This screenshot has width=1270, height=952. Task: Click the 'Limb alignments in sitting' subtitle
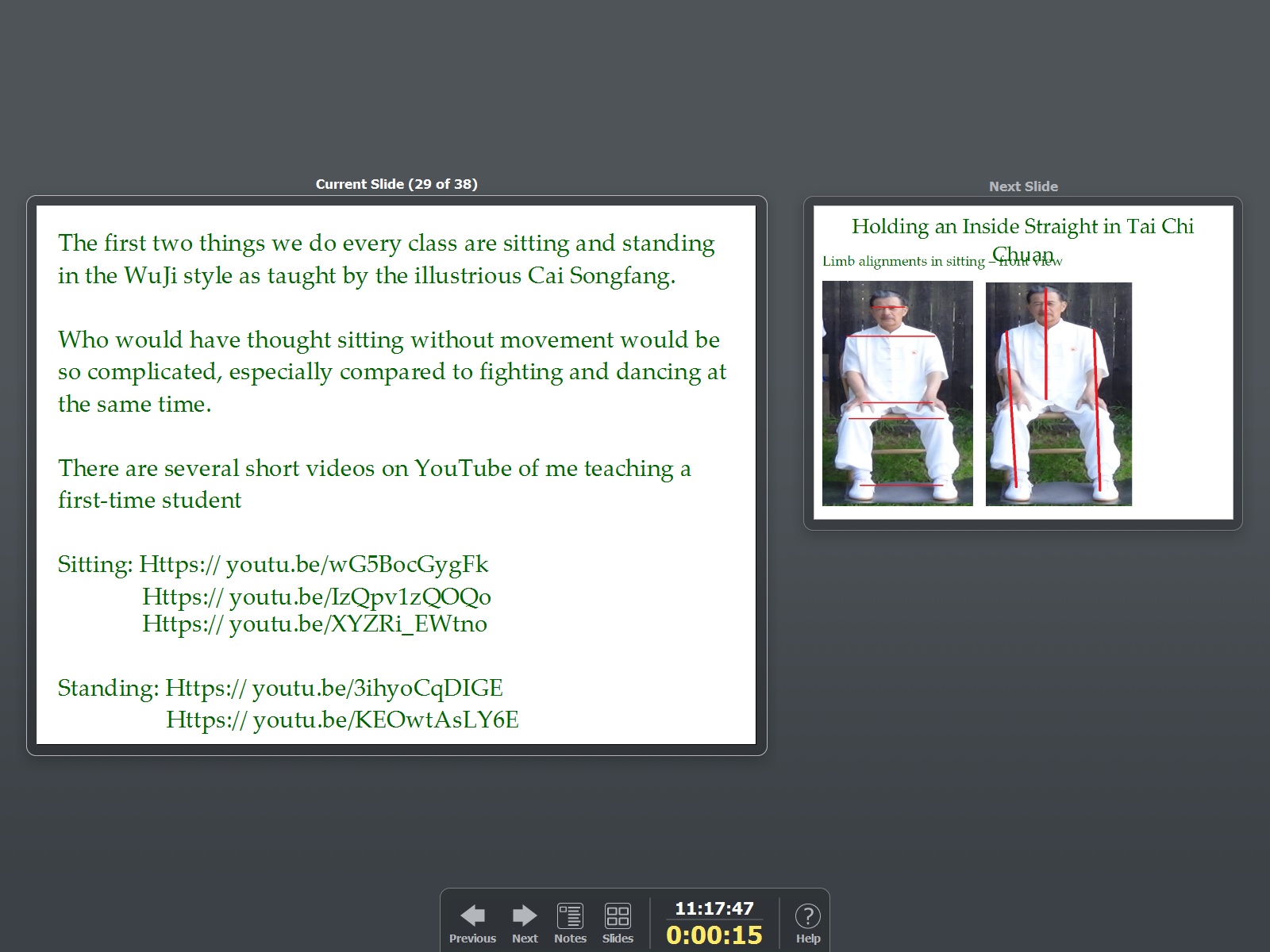tap(905, 261)
